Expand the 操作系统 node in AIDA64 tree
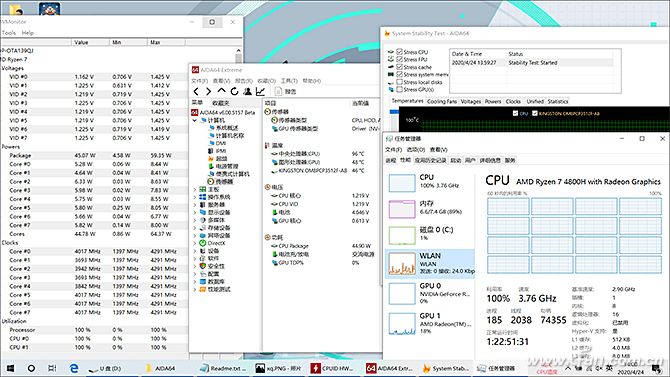The image size is (670, 377). 195,197
